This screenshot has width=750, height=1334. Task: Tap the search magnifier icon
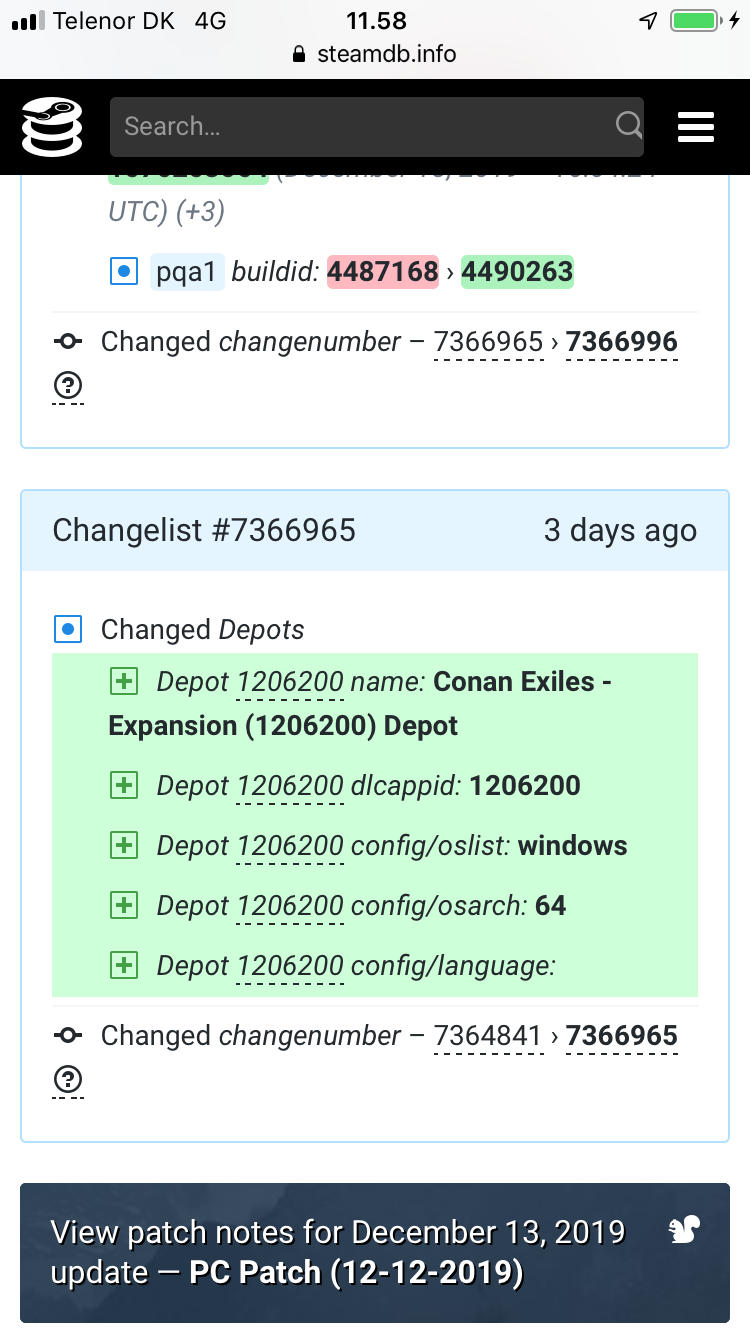tap(628, 126)
